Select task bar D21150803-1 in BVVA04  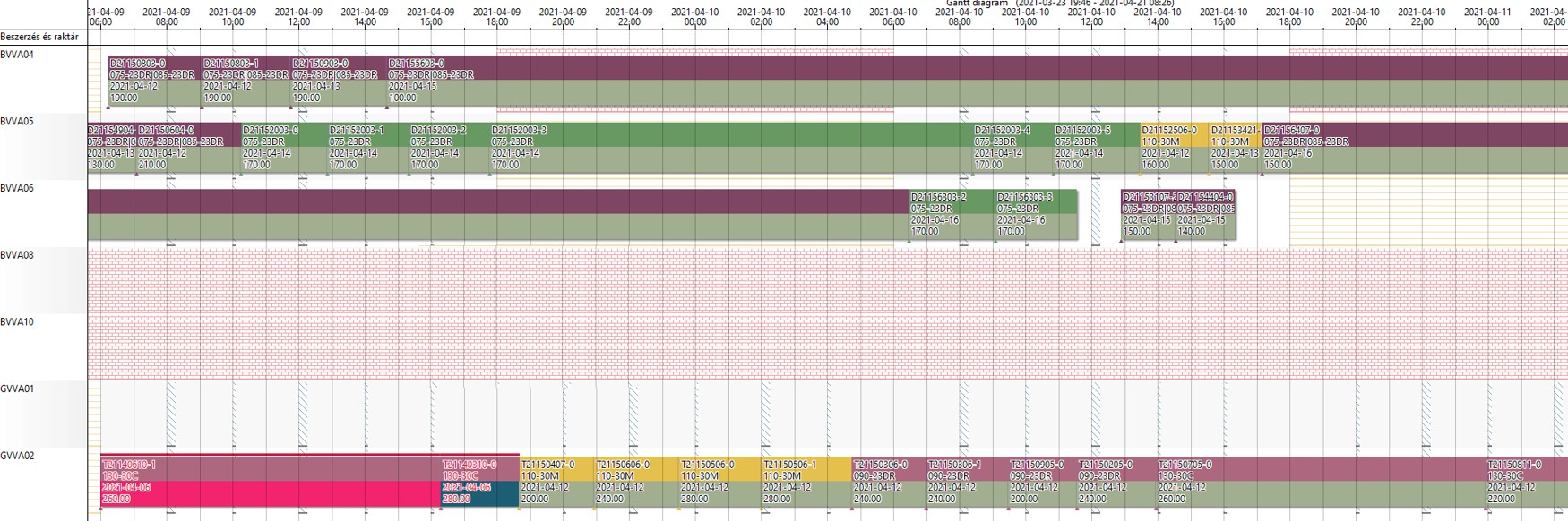click(x=246, y=81)
